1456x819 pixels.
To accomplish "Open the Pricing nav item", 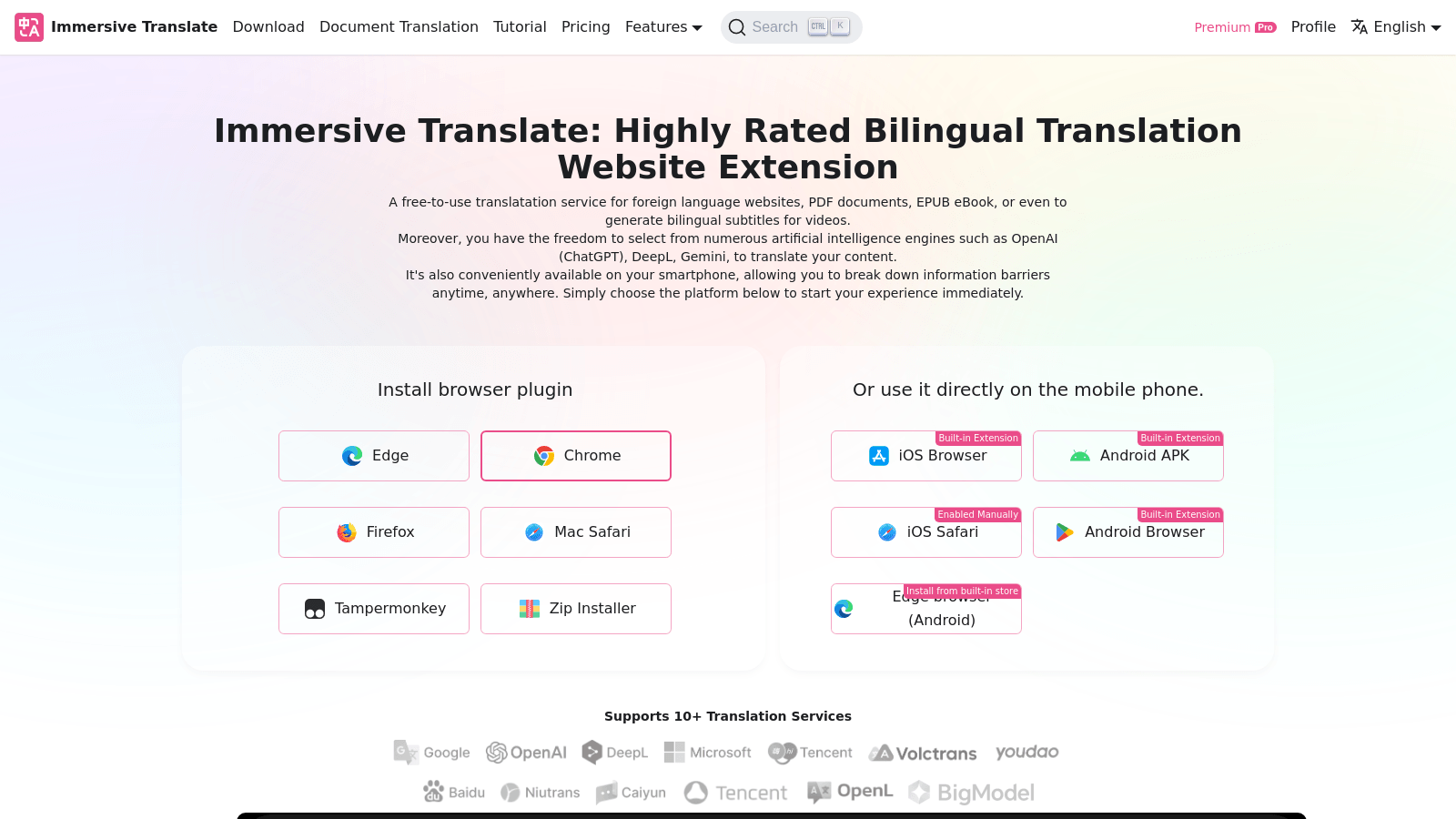I will pos(586,27).
